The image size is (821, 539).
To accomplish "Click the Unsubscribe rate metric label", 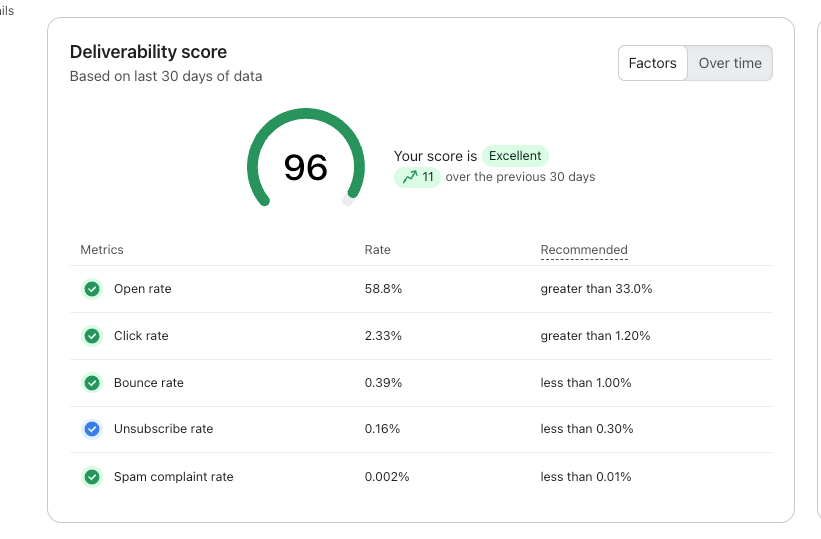I will tap(164, 429).
